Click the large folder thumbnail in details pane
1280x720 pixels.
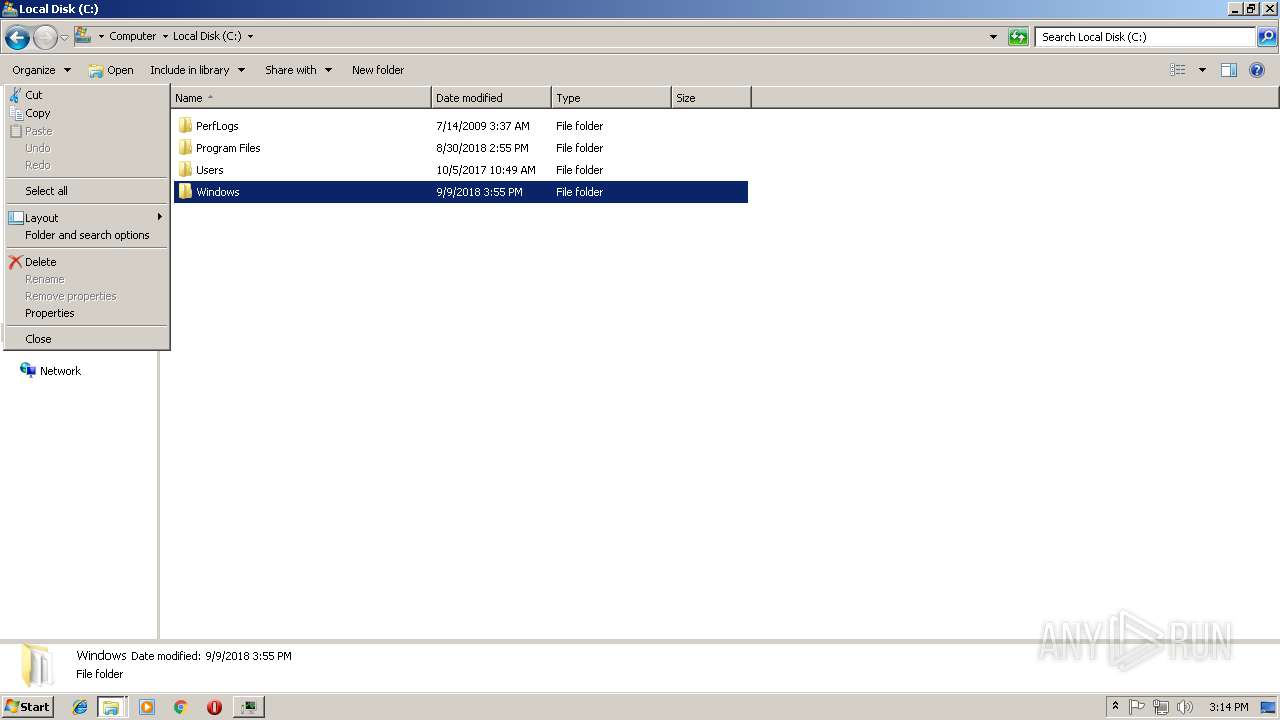tap(36, 665)
